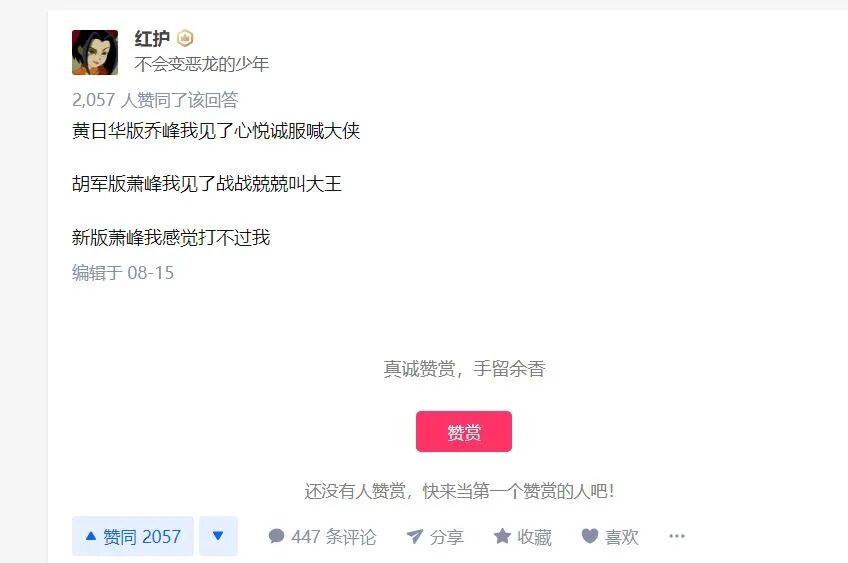Click the user tagline 不会变恶龙的少年

coord(202,64)
